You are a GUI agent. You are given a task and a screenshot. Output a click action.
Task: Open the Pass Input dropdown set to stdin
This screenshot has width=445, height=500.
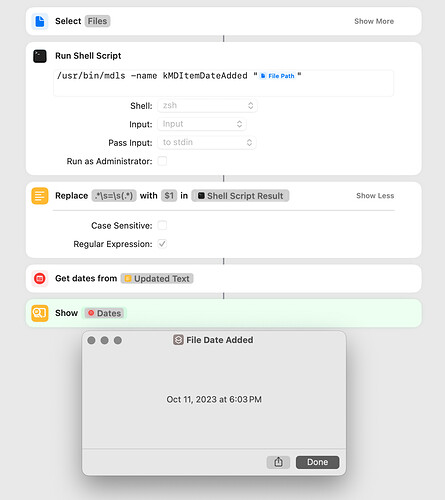(207, 142)
